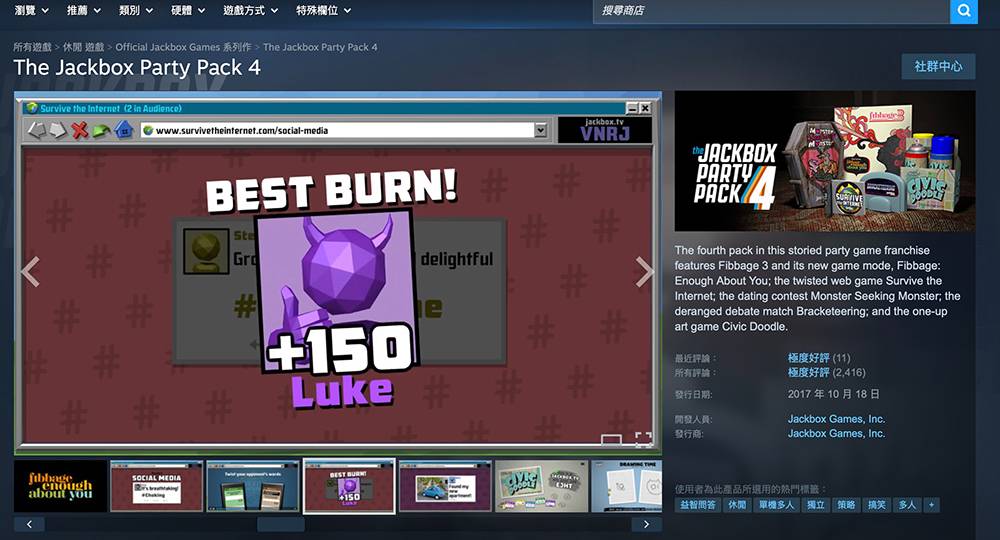The image size is (1000, 540).
Task: Select the thumbnail showing a blue car photo
Action: click(x=445, y=486)
